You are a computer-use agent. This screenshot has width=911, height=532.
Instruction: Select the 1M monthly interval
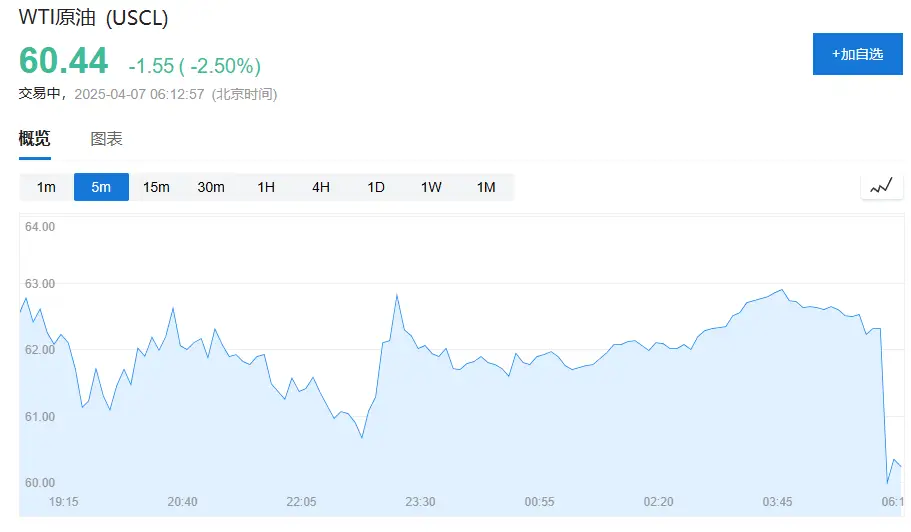[486, 187]
